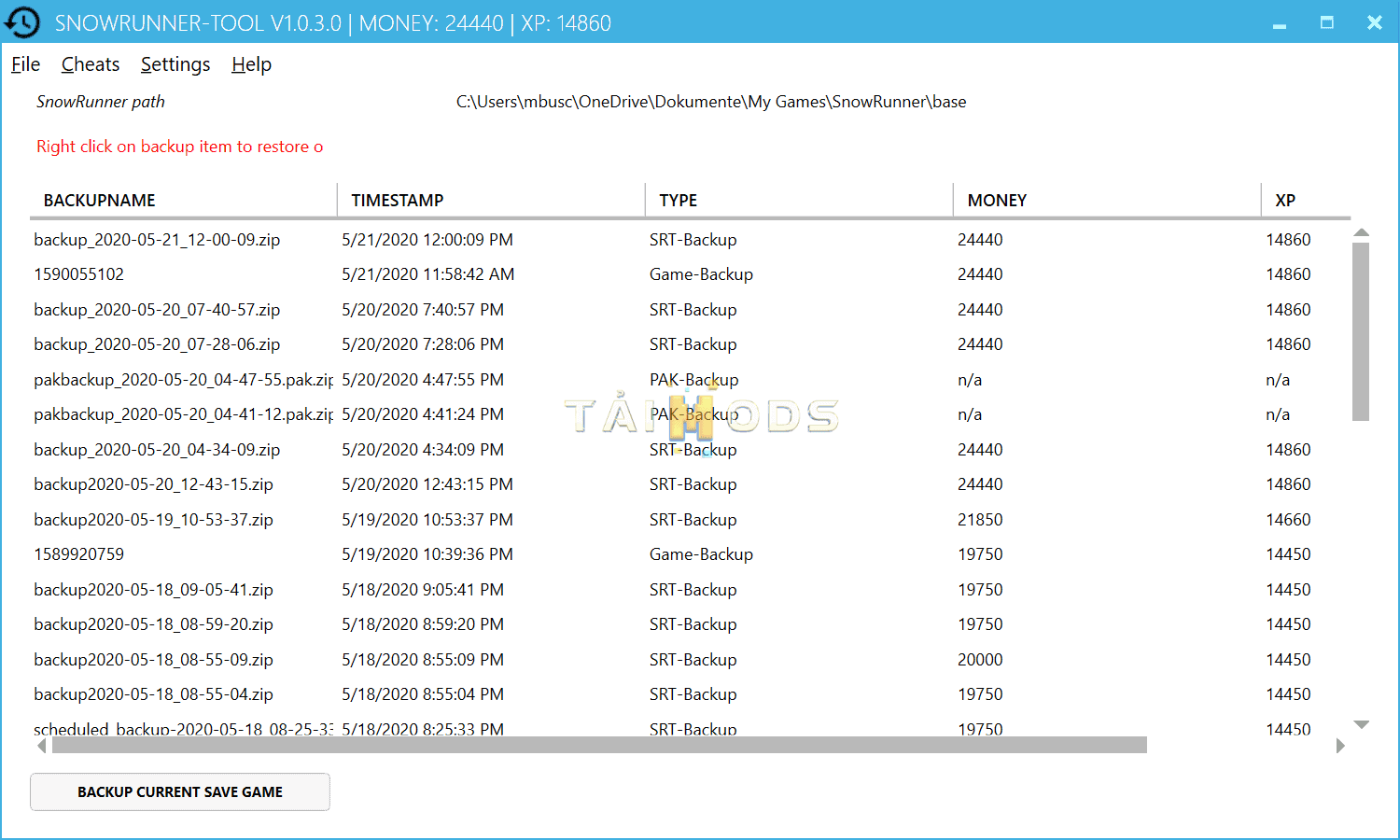Click money value 21850
1400x840 pixels.
click(980, 520)
